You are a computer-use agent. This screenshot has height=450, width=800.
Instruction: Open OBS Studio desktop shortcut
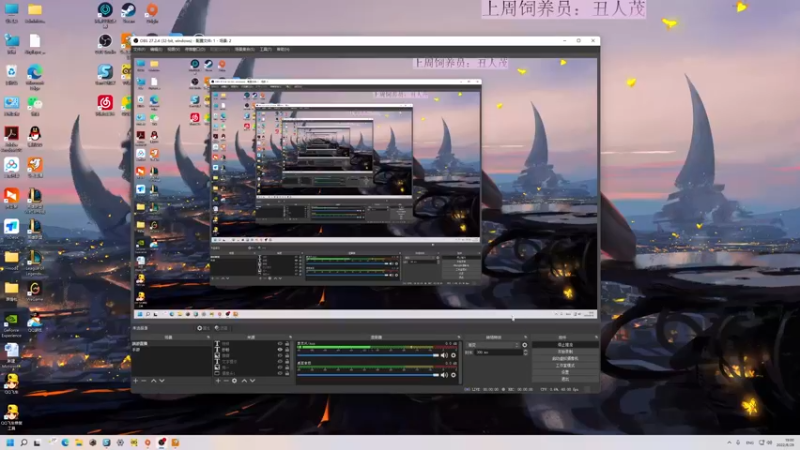click(x=105, y=43)
